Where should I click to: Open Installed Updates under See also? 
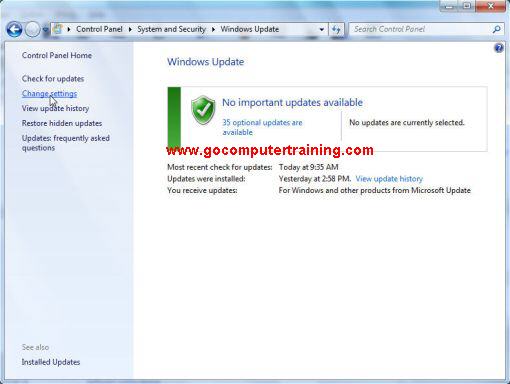point(51,362)
